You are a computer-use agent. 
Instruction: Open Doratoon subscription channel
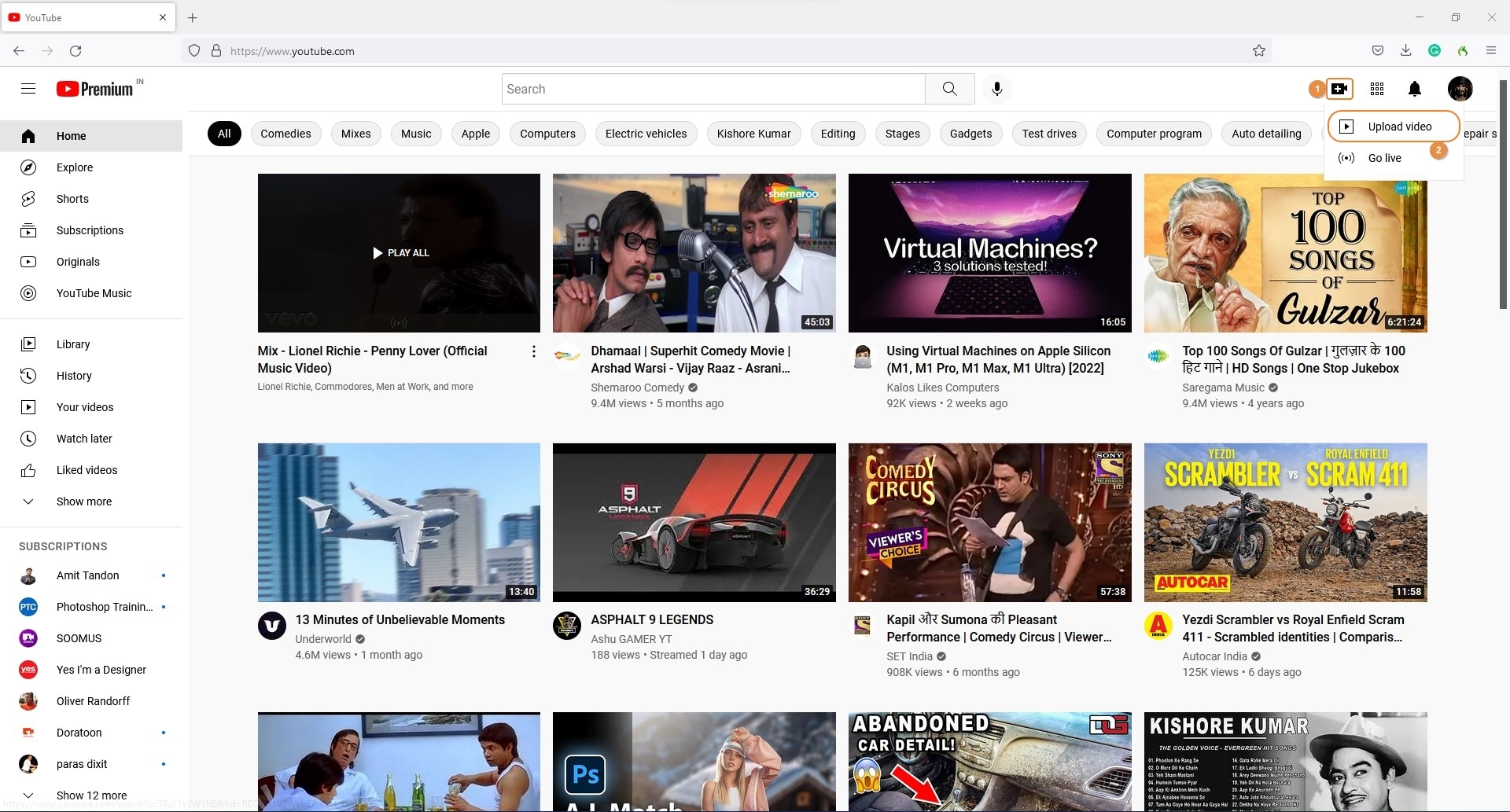point(91,733)
